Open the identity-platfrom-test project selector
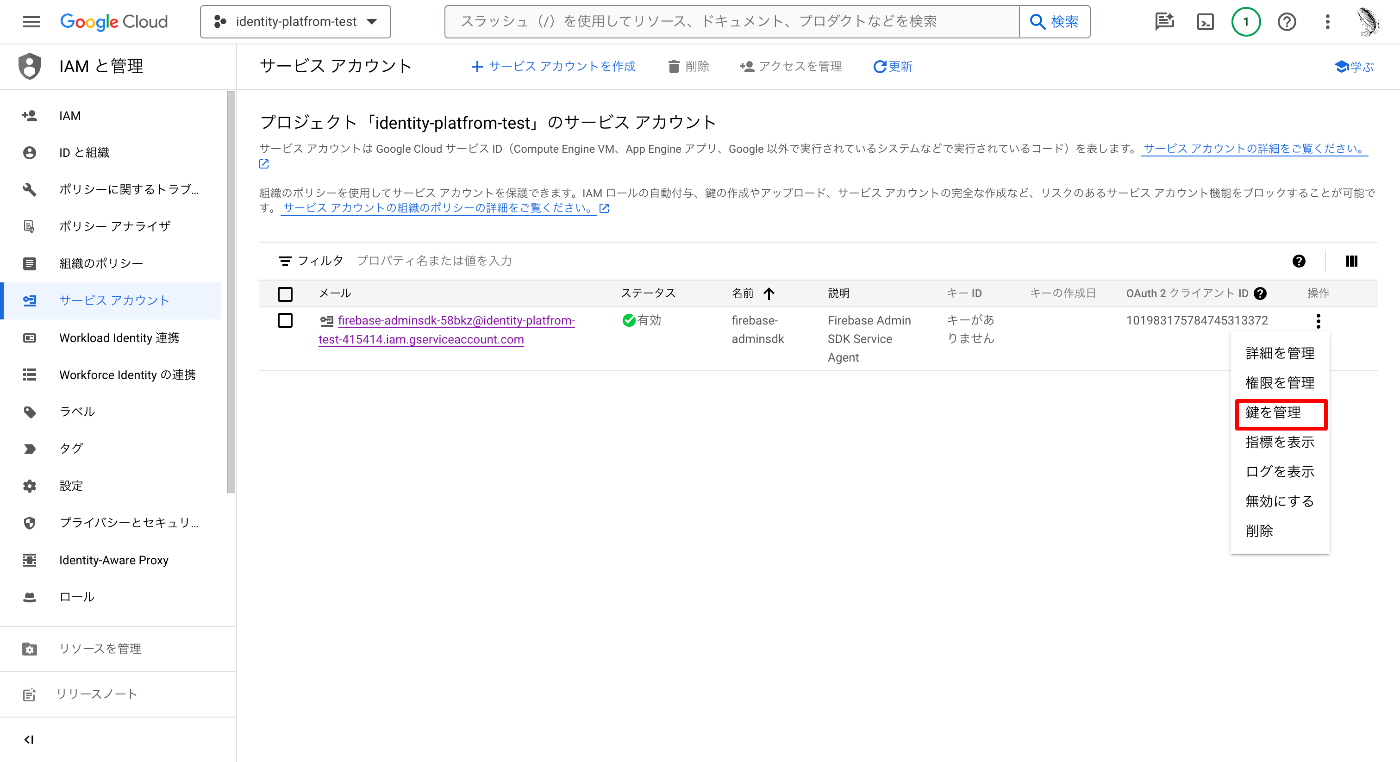1400x762 pixels. pyautogui.click(x=295, y=21)
